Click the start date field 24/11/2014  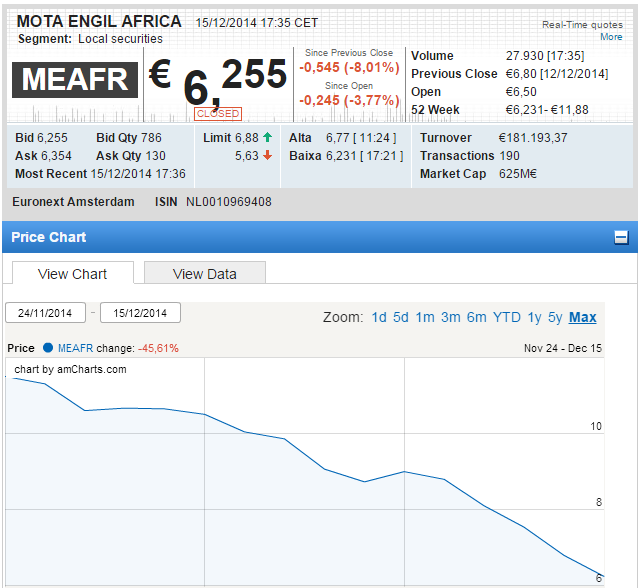tap(45, 313)
